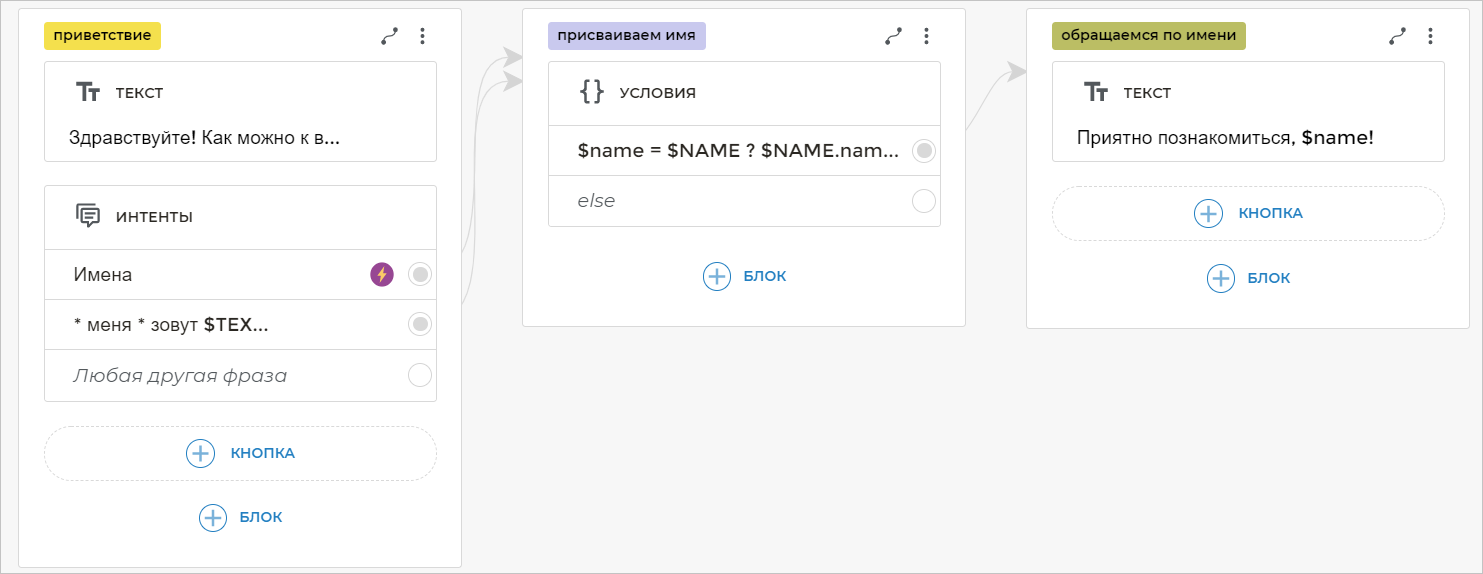1483x574 pixels.
Task: Add a Кнопка in приветствие card
Action: tap(240, 453)
